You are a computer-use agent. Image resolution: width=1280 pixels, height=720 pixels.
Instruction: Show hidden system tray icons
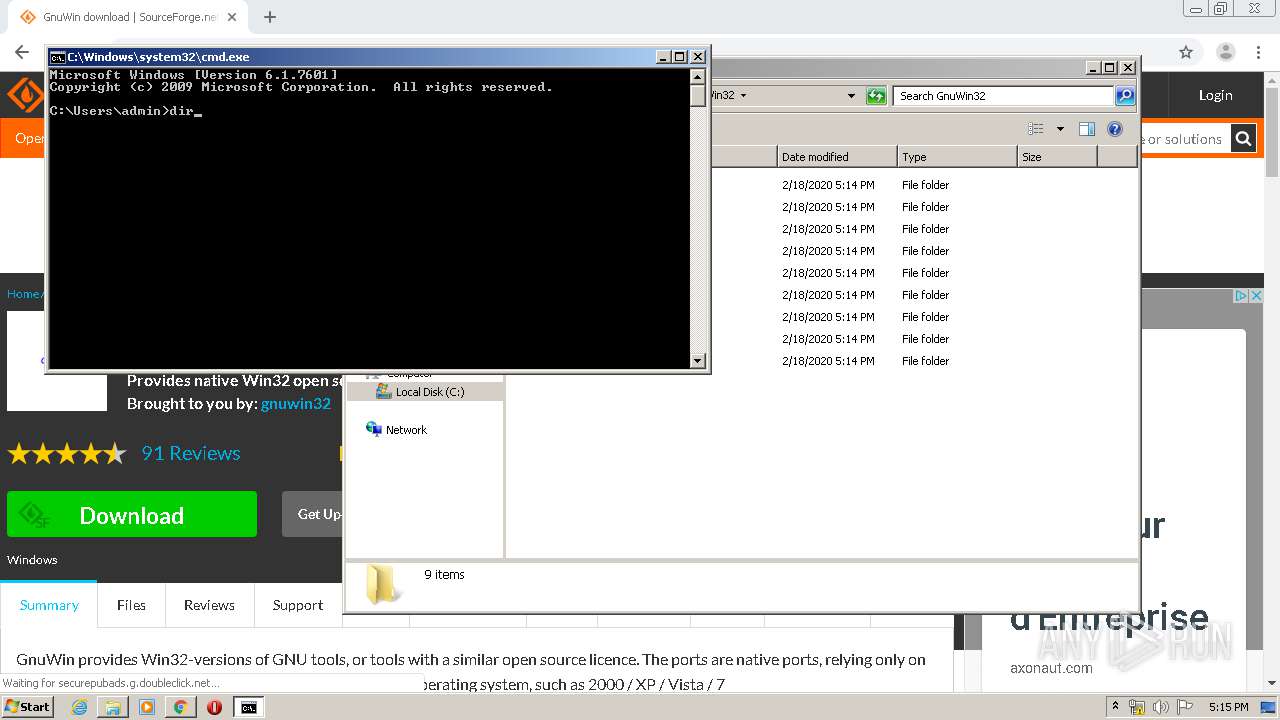(1115, 707)
